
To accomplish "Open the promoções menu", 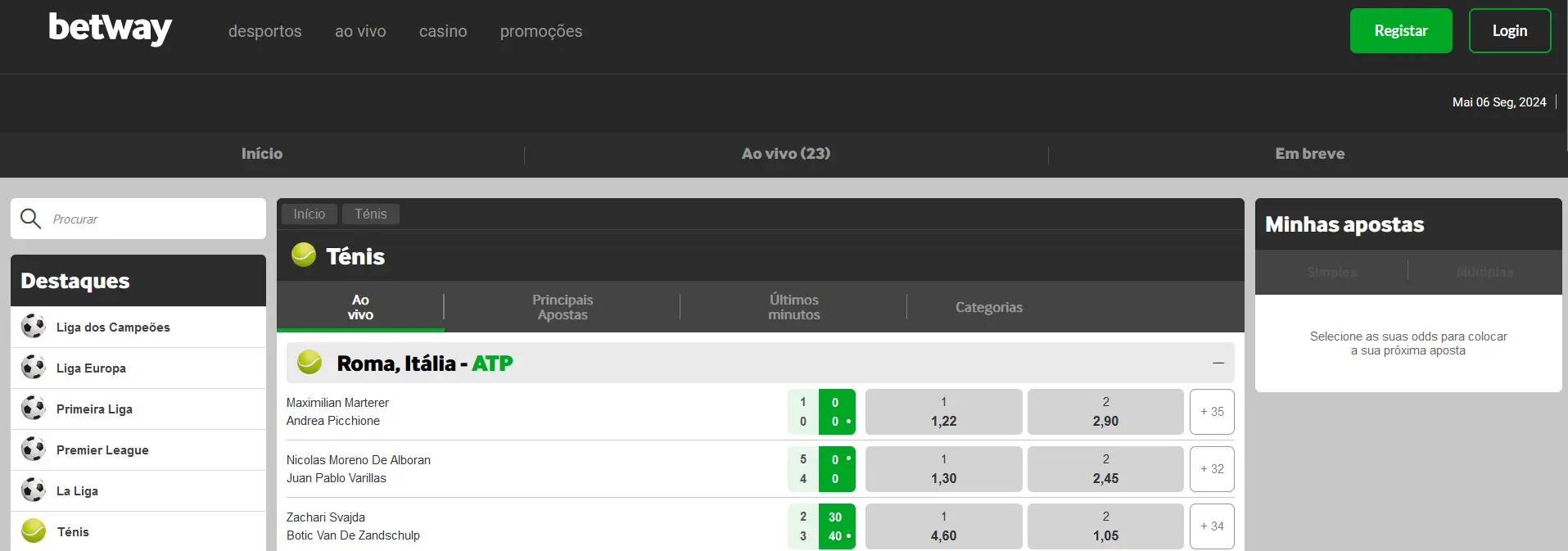I will pos(541,31).
